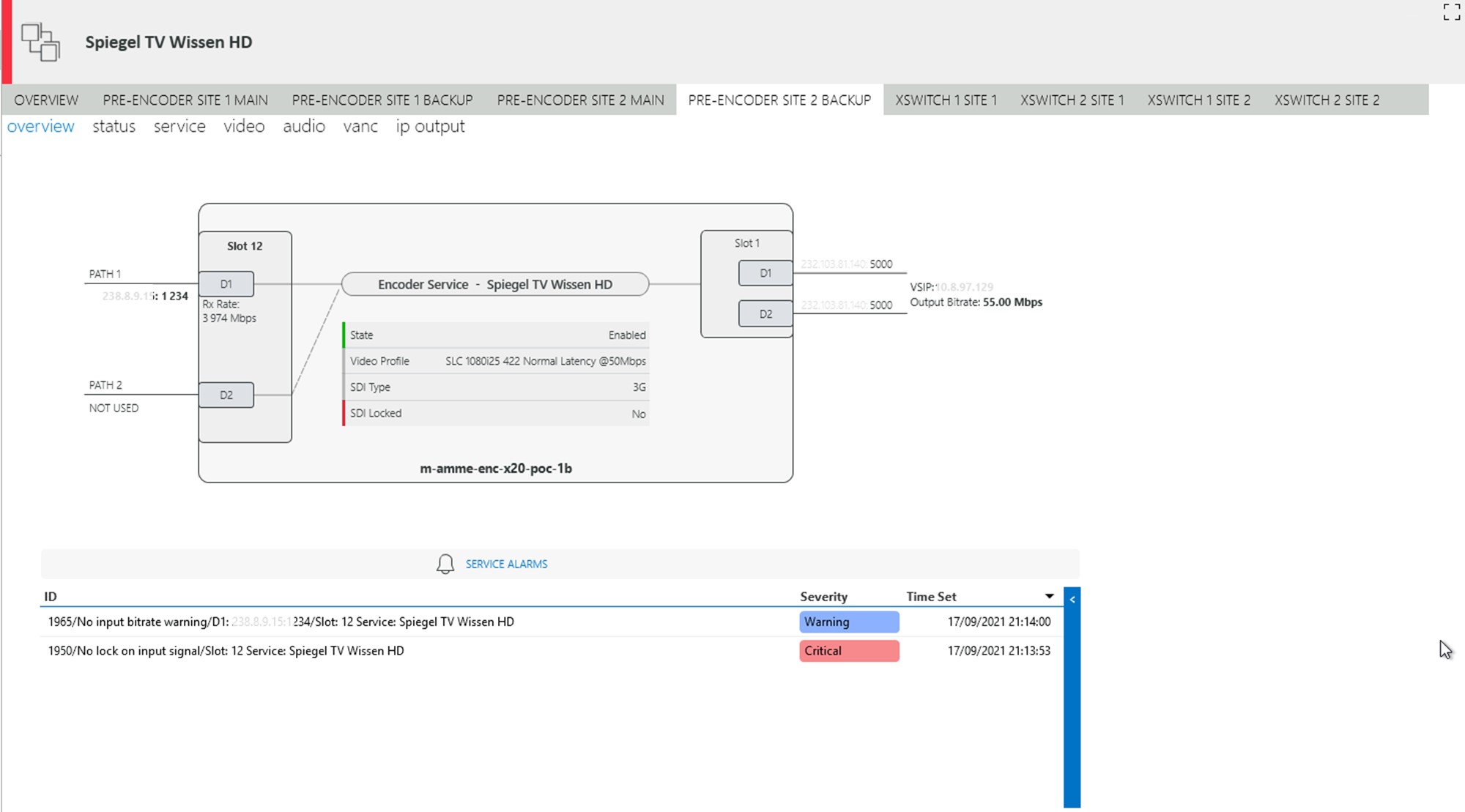Select the Slot 12 D2 input port

click(x=226, y=395)
